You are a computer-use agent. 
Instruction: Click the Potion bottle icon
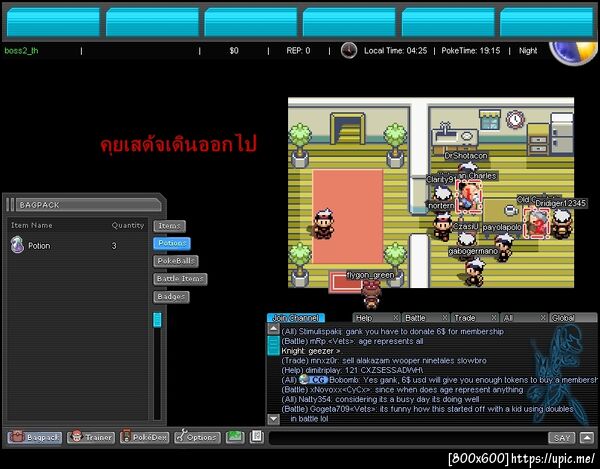[x=17, y=245]
